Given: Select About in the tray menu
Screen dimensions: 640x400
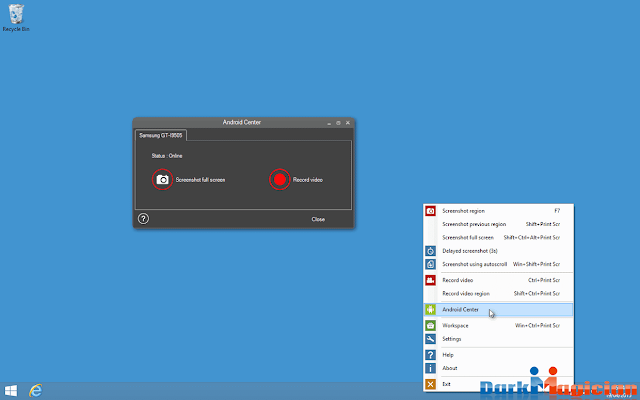Looking at the screenshot, I should click(x=498, y=368).
